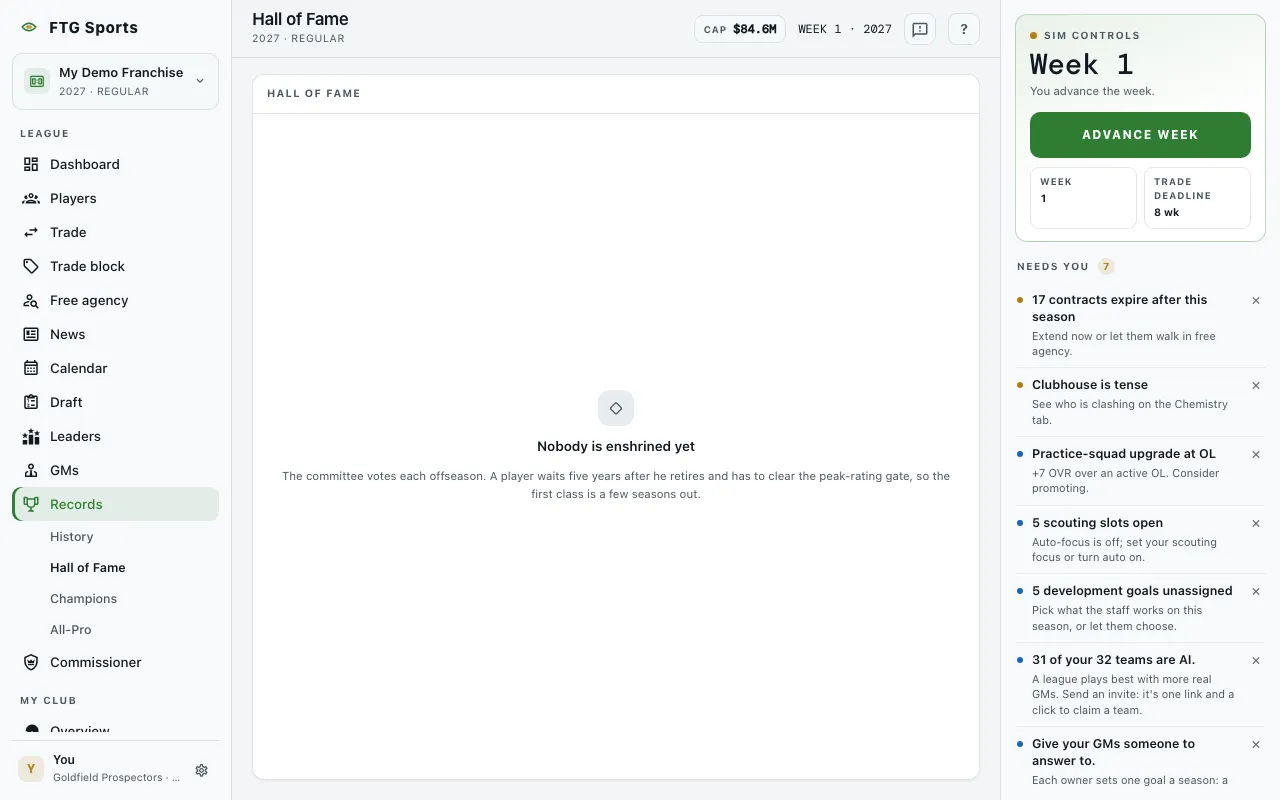This screenshot has width=1280, height=800.
Task: Dismiss the 5 scouting slots open notice
Action: point(1256,523)
